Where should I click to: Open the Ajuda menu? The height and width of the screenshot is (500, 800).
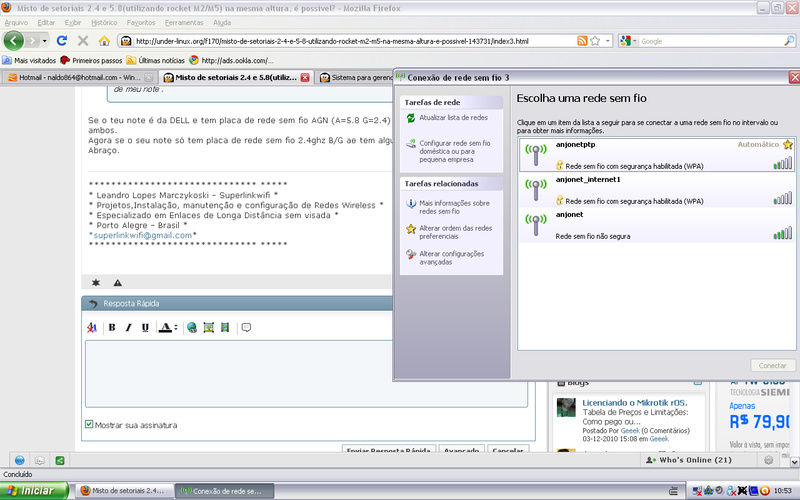coord(222,22)
